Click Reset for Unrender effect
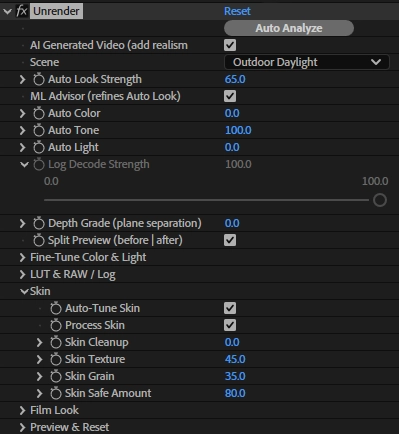This screenshot has width=399, height=434. click(237, 11)
